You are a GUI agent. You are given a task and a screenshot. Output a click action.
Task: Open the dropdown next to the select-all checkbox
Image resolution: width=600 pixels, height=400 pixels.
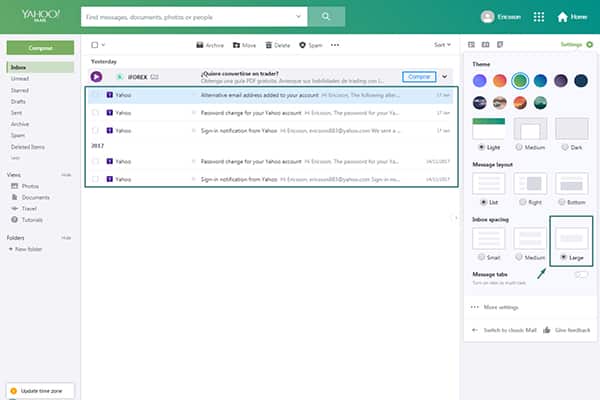[x=103, y=45]
